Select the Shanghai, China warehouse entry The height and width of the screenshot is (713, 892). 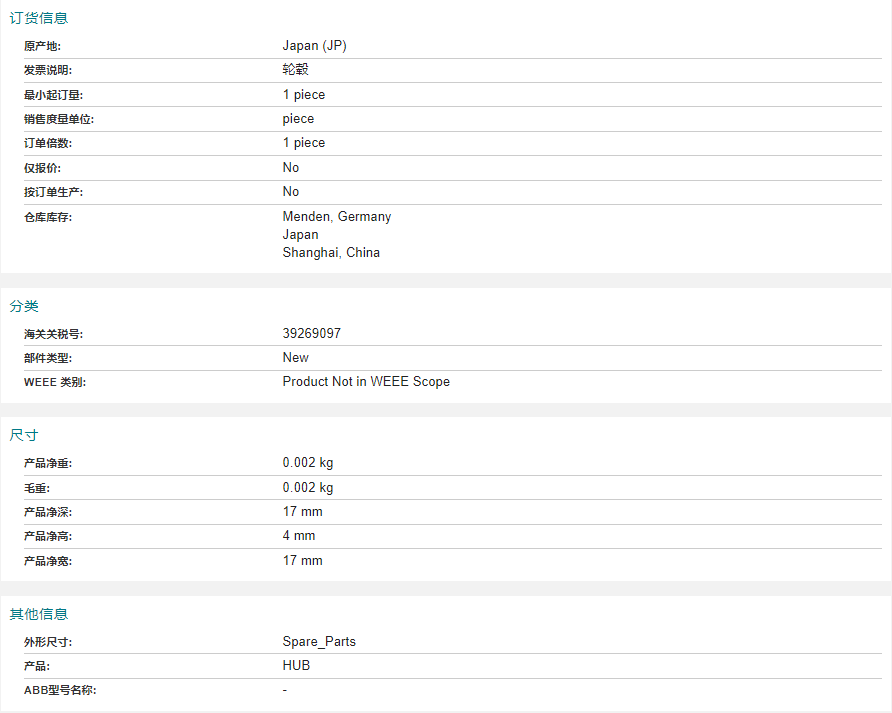(331, 253)
